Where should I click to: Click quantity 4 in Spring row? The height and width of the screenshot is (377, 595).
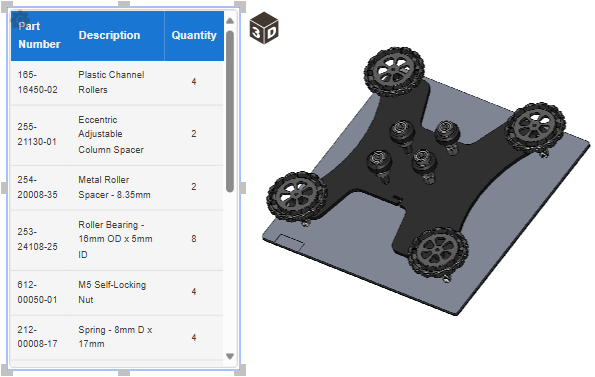click(194, 338)
